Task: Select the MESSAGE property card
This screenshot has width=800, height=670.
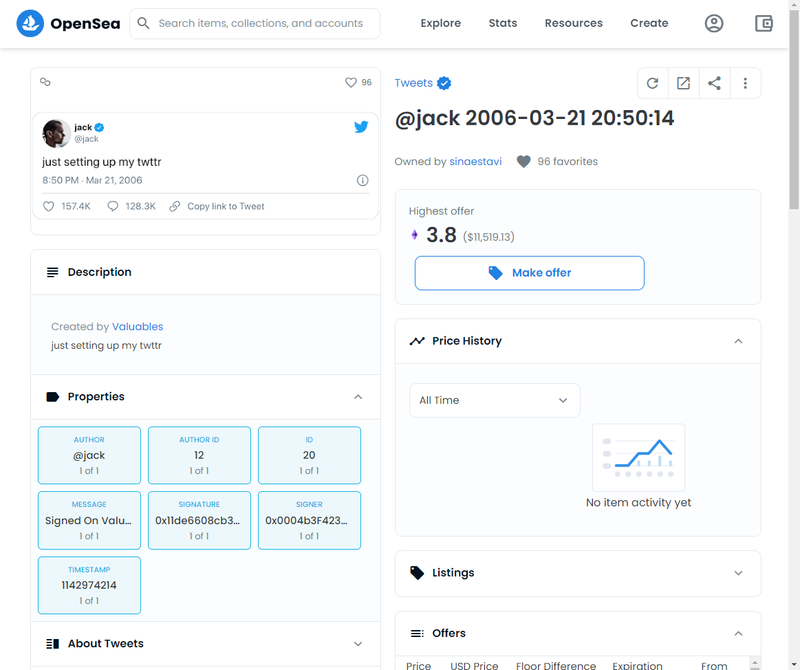Action: (x=89, y=520)
